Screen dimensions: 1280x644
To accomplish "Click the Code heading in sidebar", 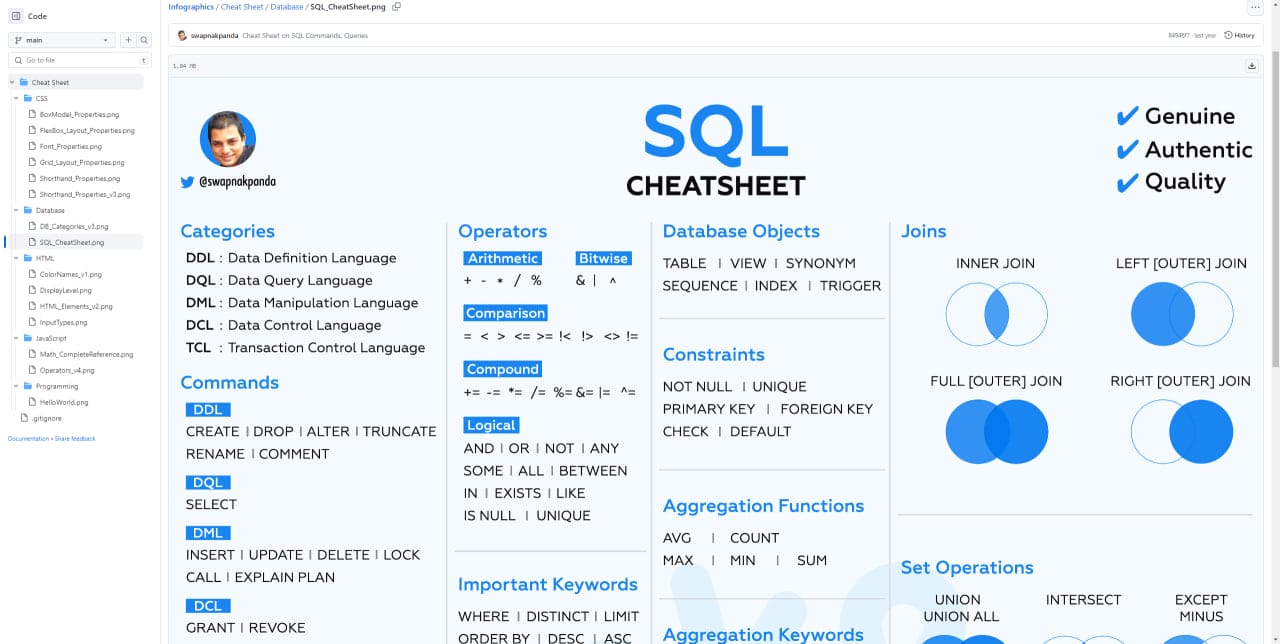I will pos(37,16).
